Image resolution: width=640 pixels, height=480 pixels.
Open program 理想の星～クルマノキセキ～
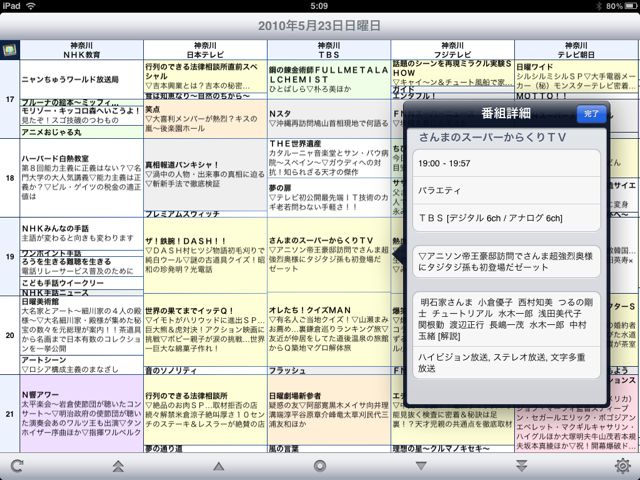453,449
